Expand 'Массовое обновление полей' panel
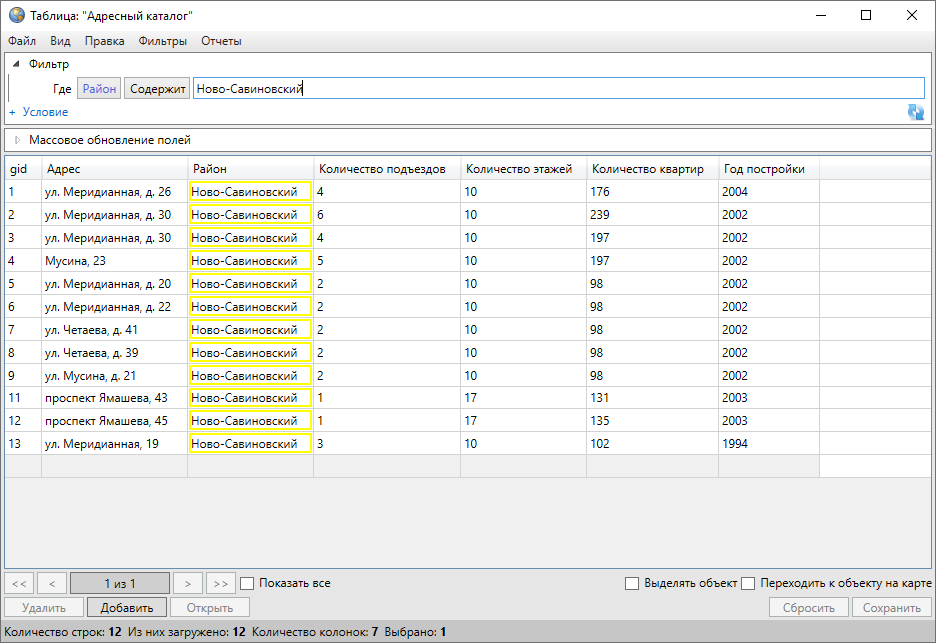Screen dimensions: 936x643 (x=17, y=140)
